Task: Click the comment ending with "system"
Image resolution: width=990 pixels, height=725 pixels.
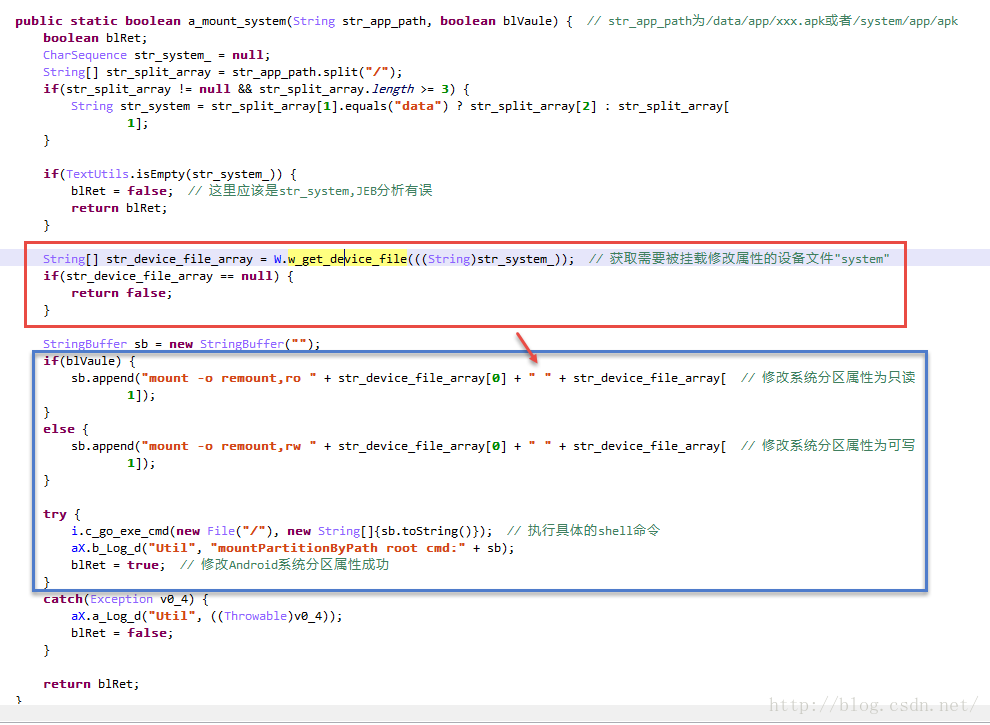Action: point(739,259)
